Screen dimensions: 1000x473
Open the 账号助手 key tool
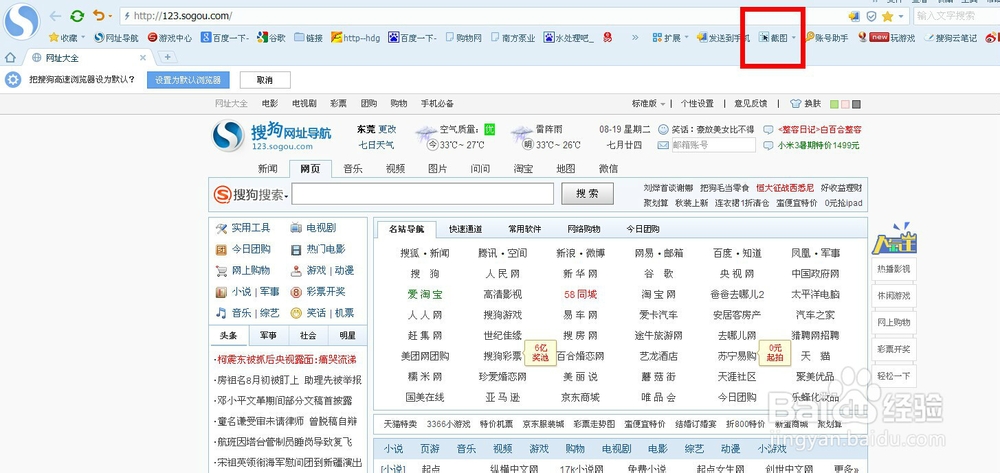827,38
